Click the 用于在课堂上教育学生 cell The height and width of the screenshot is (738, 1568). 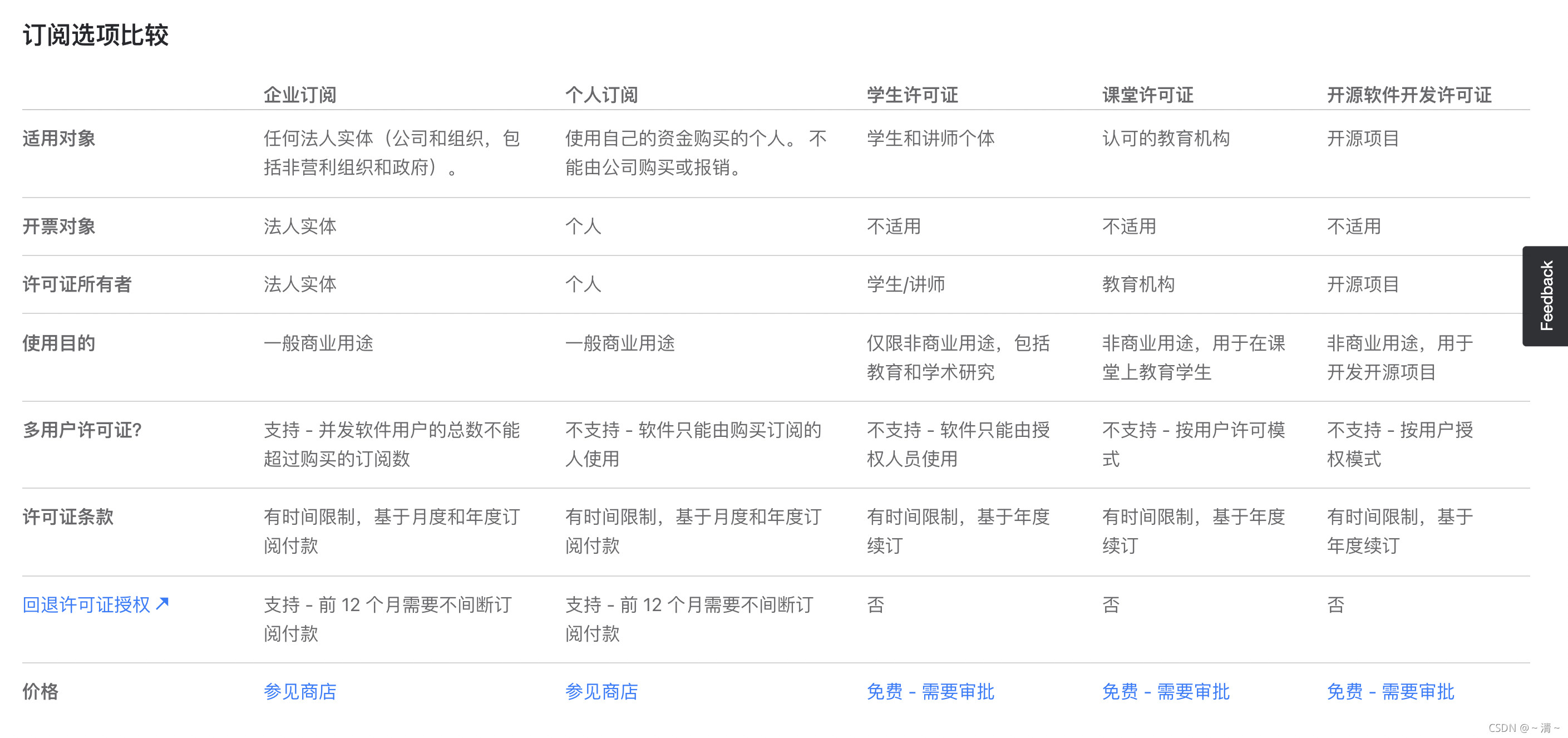[1194, 357]
